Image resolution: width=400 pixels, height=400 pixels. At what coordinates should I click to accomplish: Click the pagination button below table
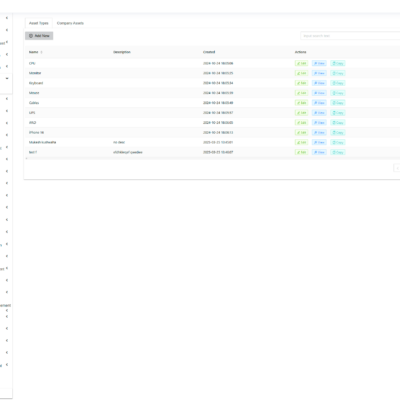click(397, 168)
